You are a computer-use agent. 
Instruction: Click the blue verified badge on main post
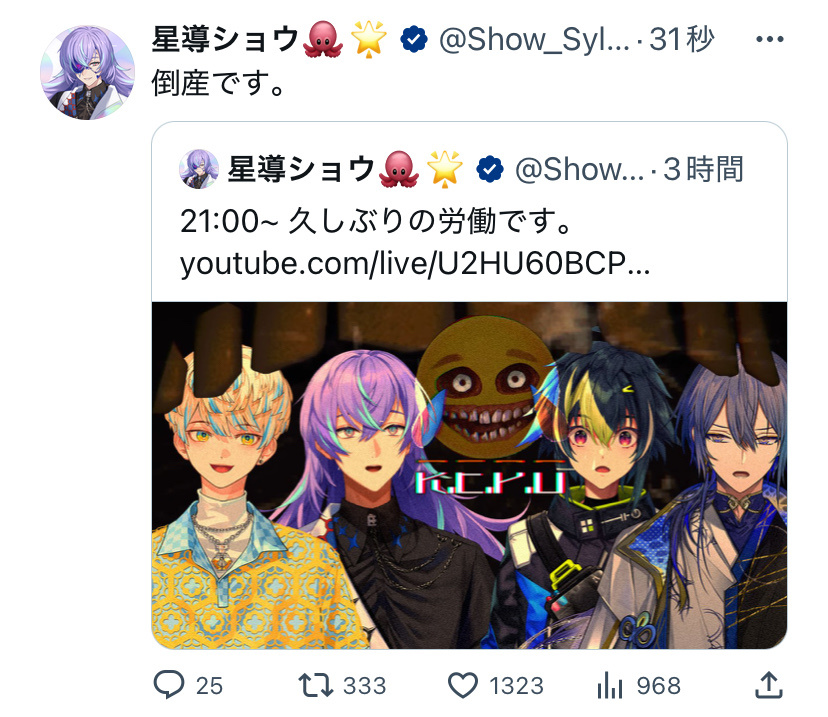point(414,39)
